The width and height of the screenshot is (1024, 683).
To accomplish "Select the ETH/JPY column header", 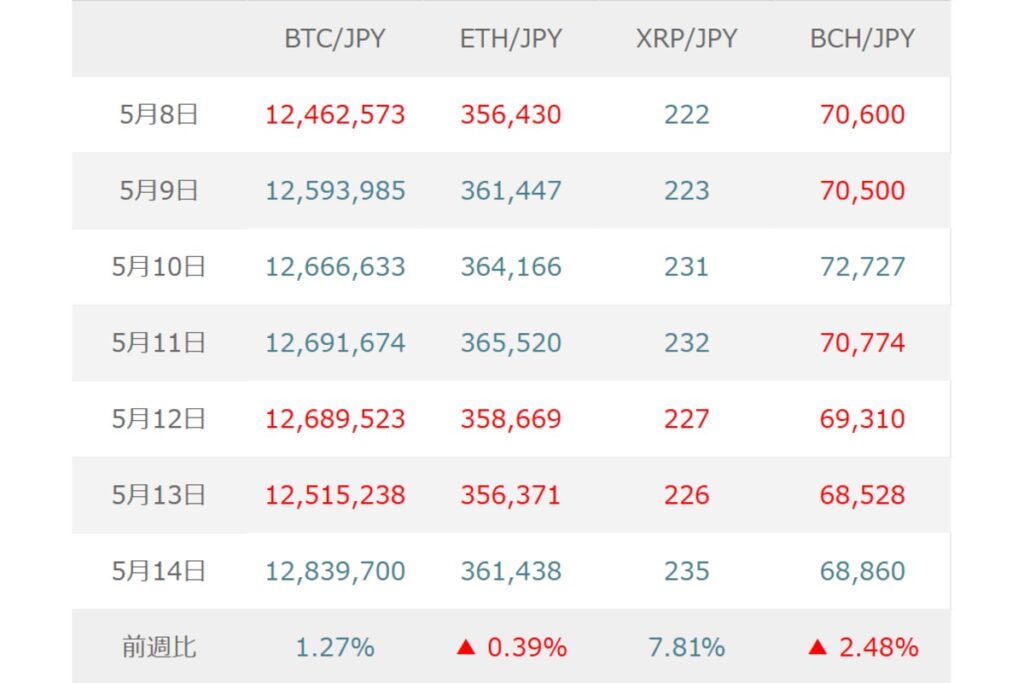I will (511, 39).
